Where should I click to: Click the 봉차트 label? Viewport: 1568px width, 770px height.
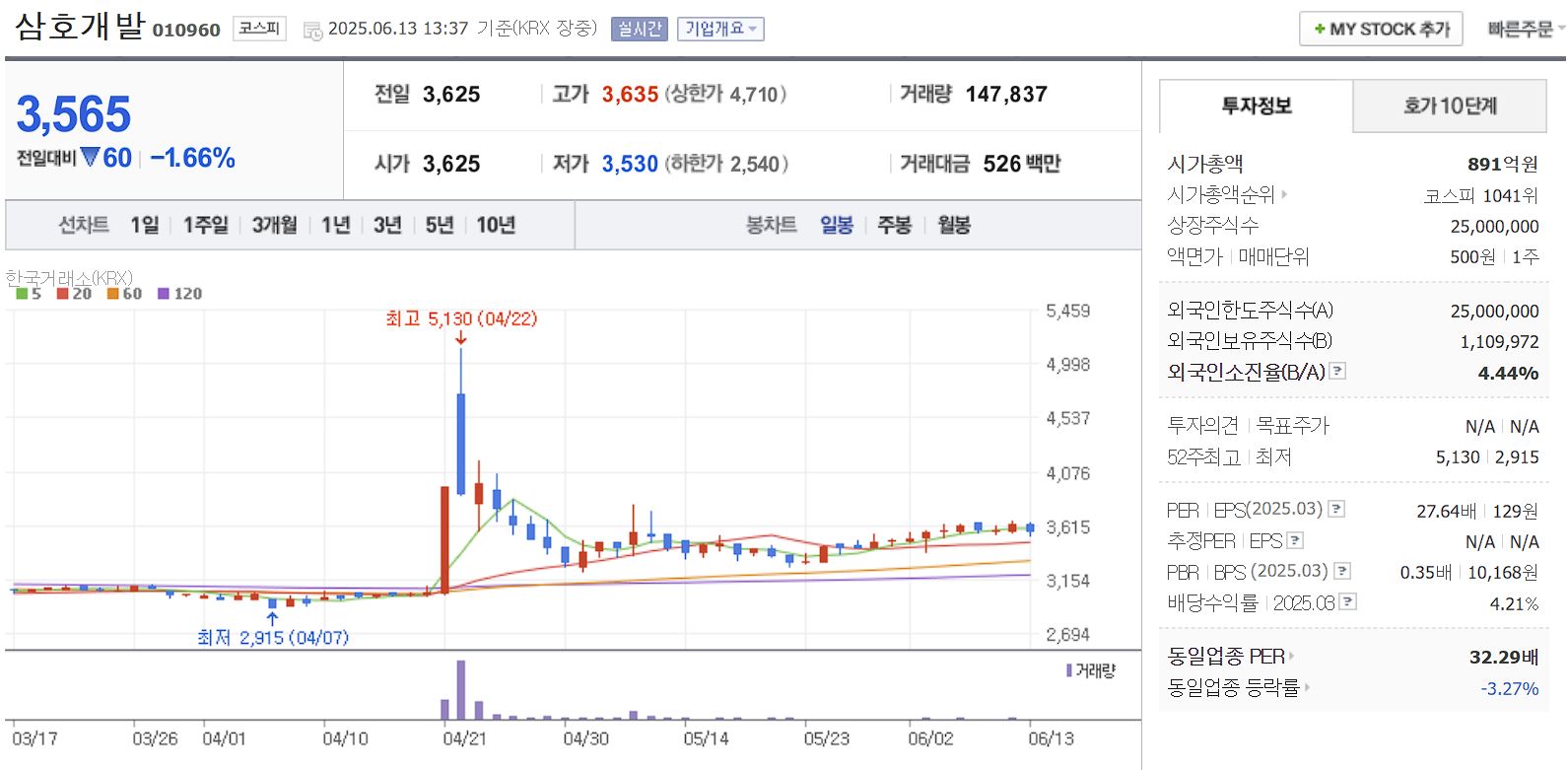tap(772, 225)
